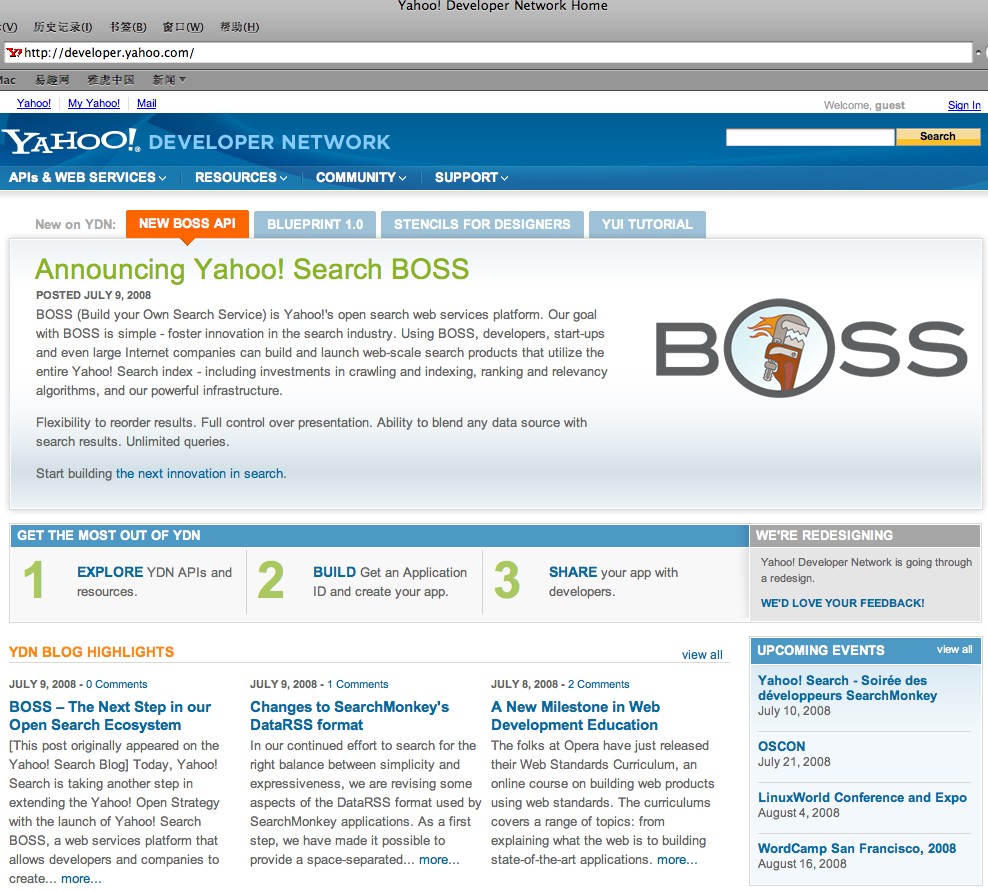Viewport: 988px width, 892px height.
Task: Open the 书签(B) bookmarks menu
Action: point(127,27)
